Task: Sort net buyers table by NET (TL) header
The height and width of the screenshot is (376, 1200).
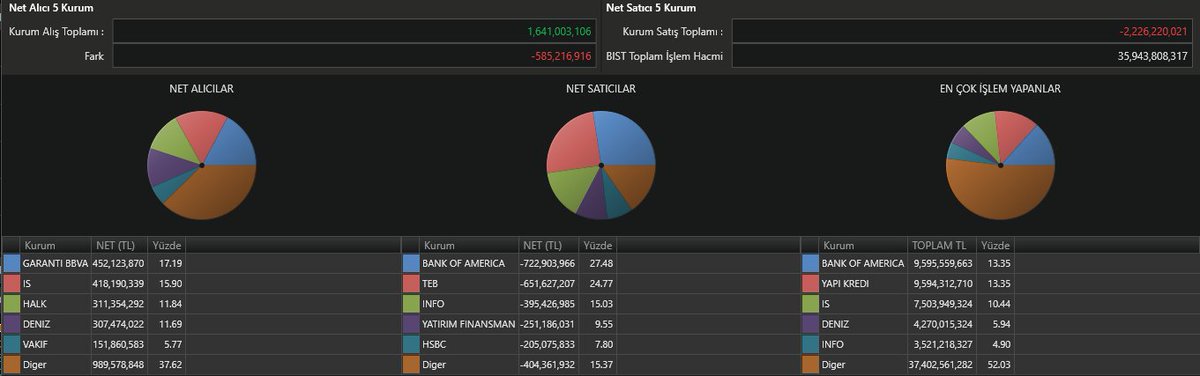Action: click(119, 245)
